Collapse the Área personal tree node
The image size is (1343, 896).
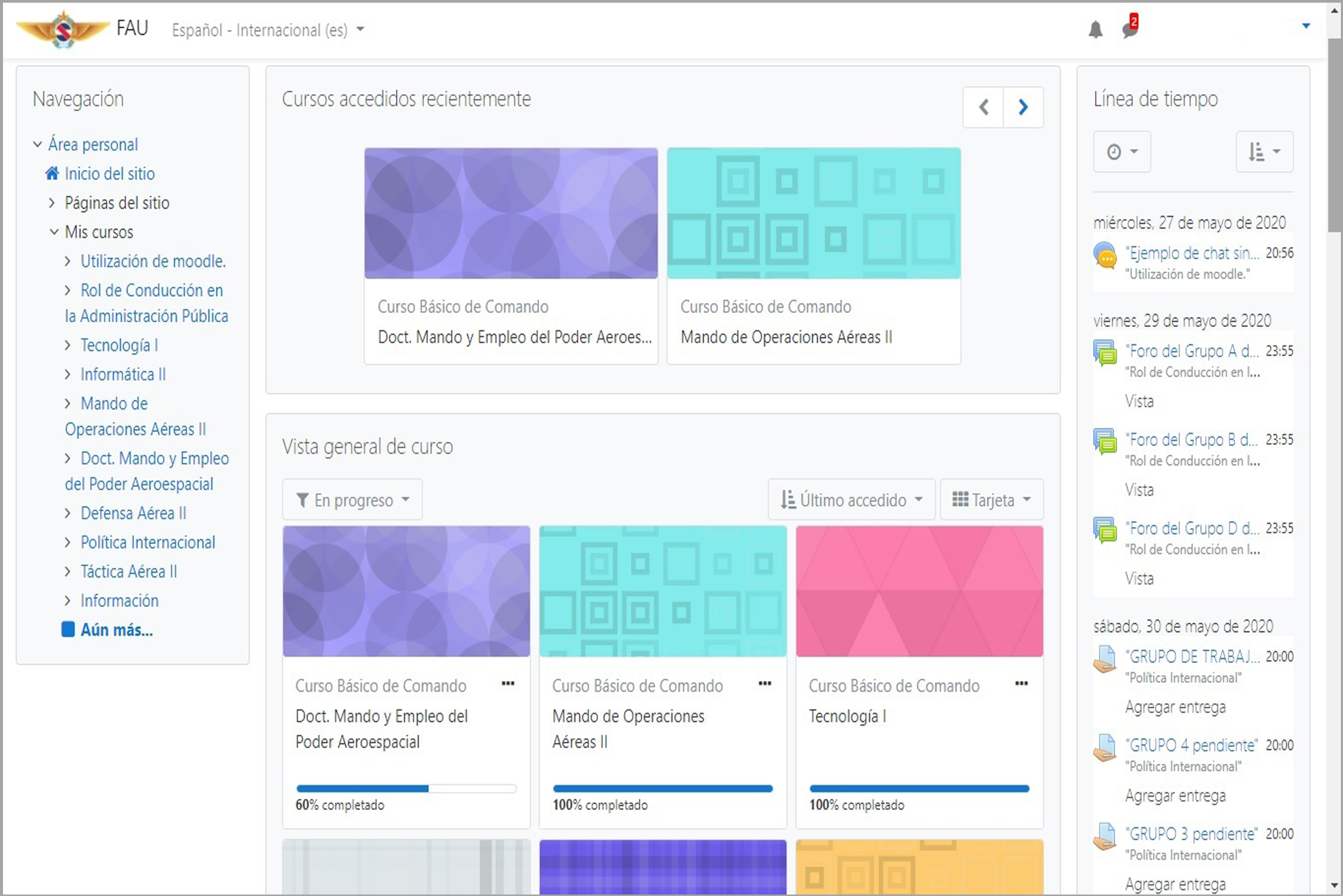point(38,145)
